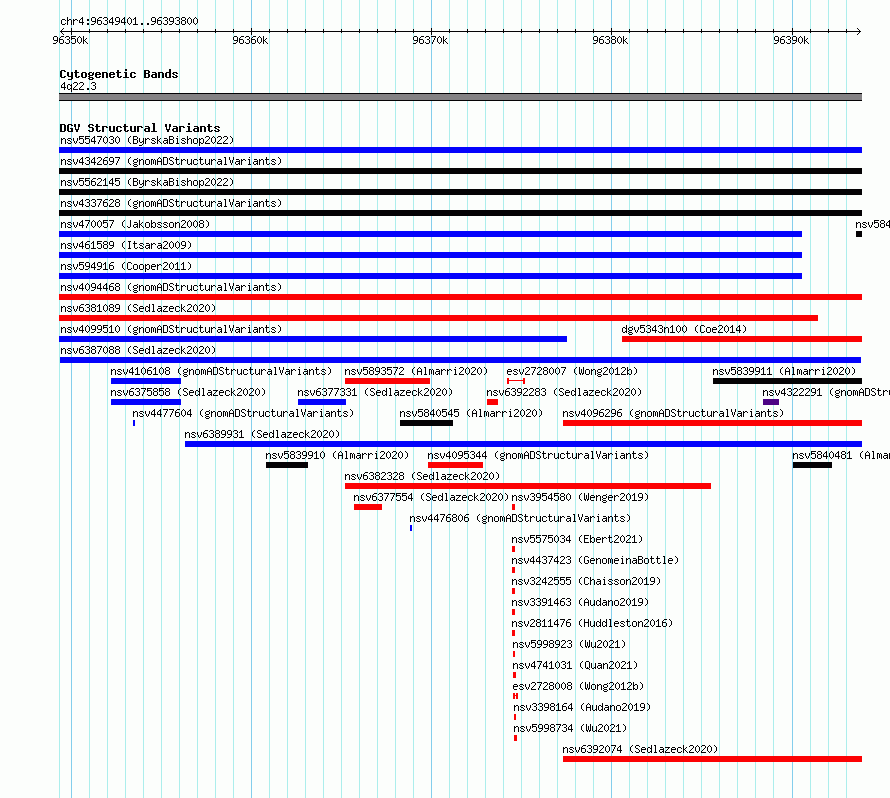The width and height of the screenshot is (890, 798).
Task: Open nsv6377331 (Sedlazeck2020) label
Action: click(375, 392)
